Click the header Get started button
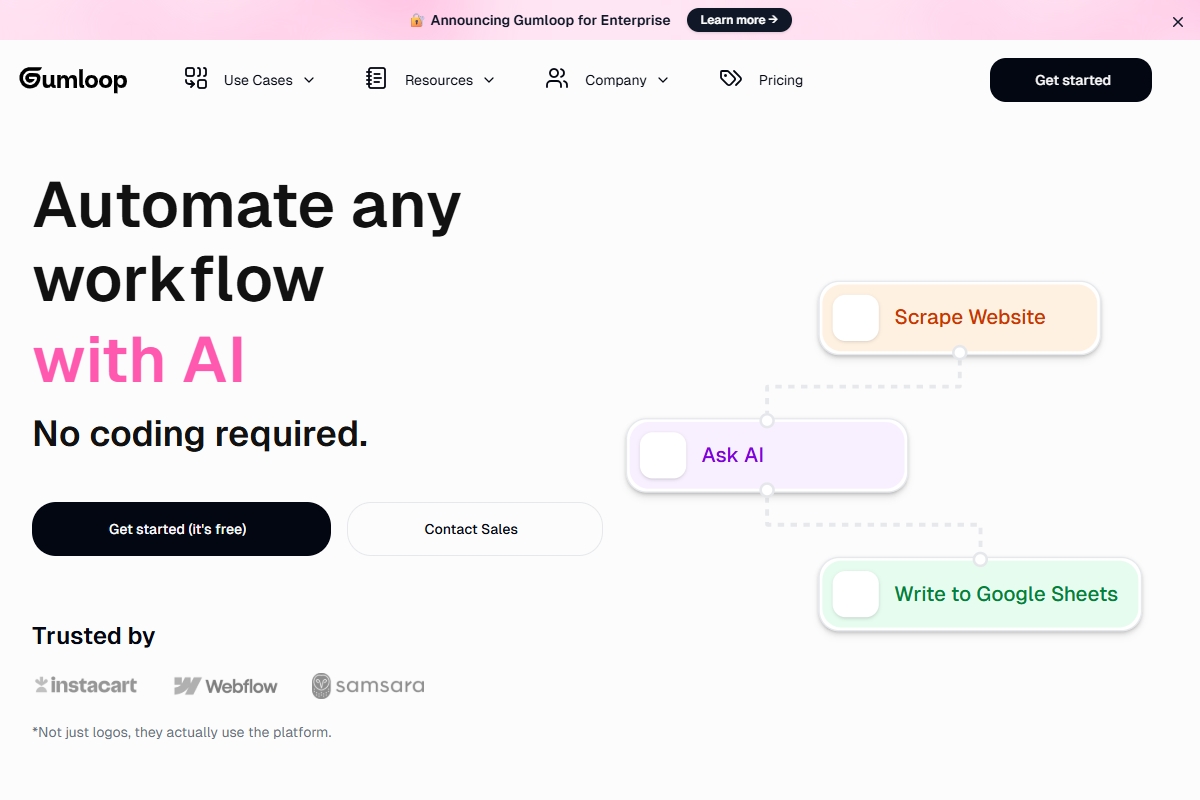The width and height of the screenshot is (1200, 800). 1070,80
